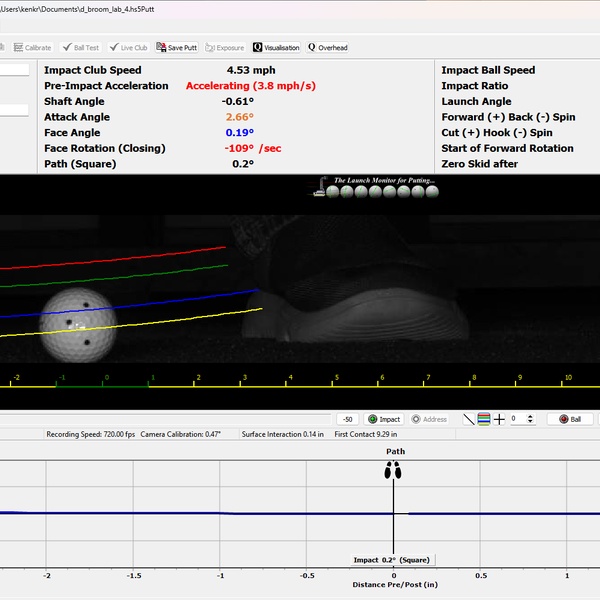Click the footprints Path marker on graph

[x=394, y=469]
